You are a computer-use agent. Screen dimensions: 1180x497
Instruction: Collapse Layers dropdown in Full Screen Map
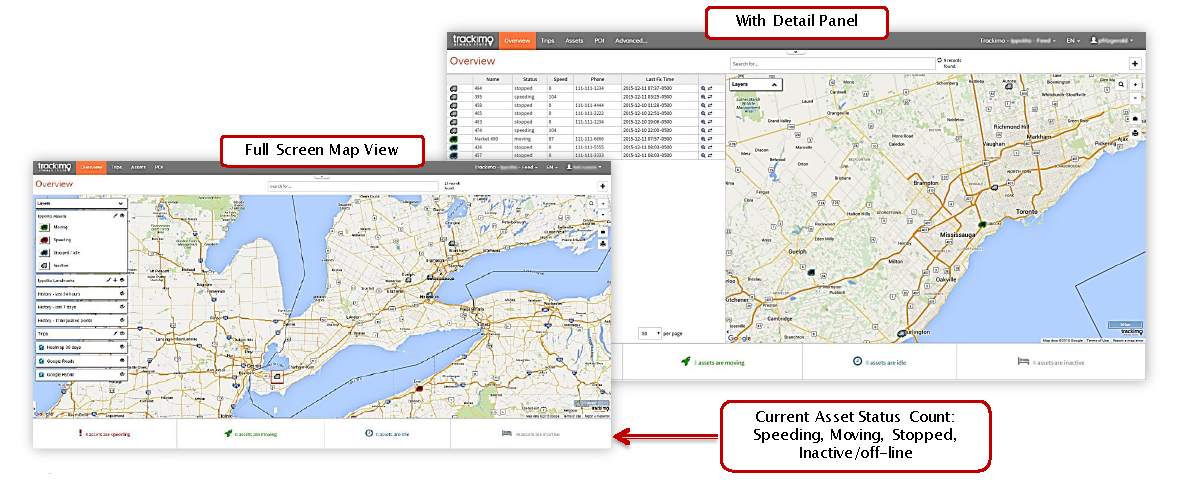click(81, 203)
